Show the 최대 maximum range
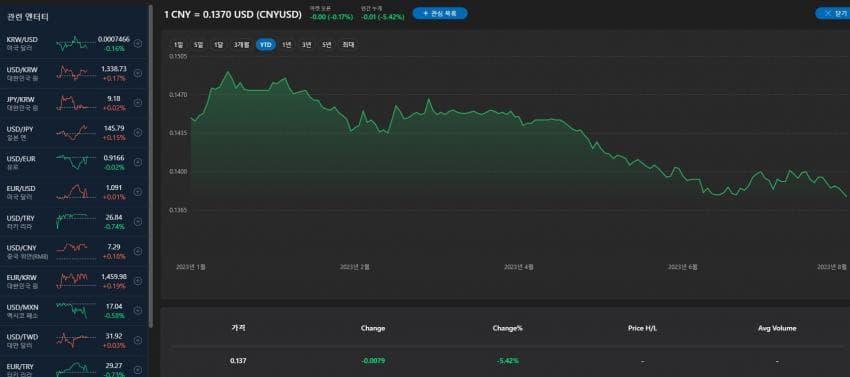The image size is (850, 377). (x=347, y=45)
